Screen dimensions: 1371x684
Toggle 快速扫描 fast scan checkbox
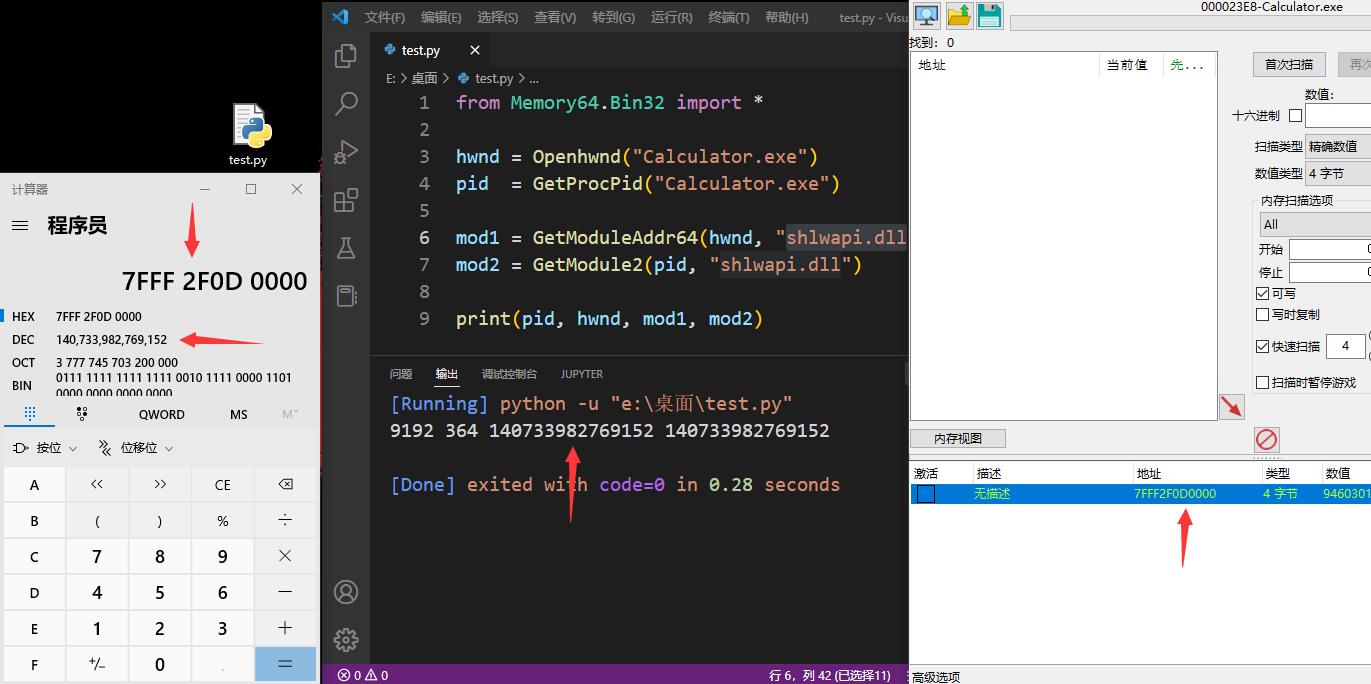coord(1262,346)
